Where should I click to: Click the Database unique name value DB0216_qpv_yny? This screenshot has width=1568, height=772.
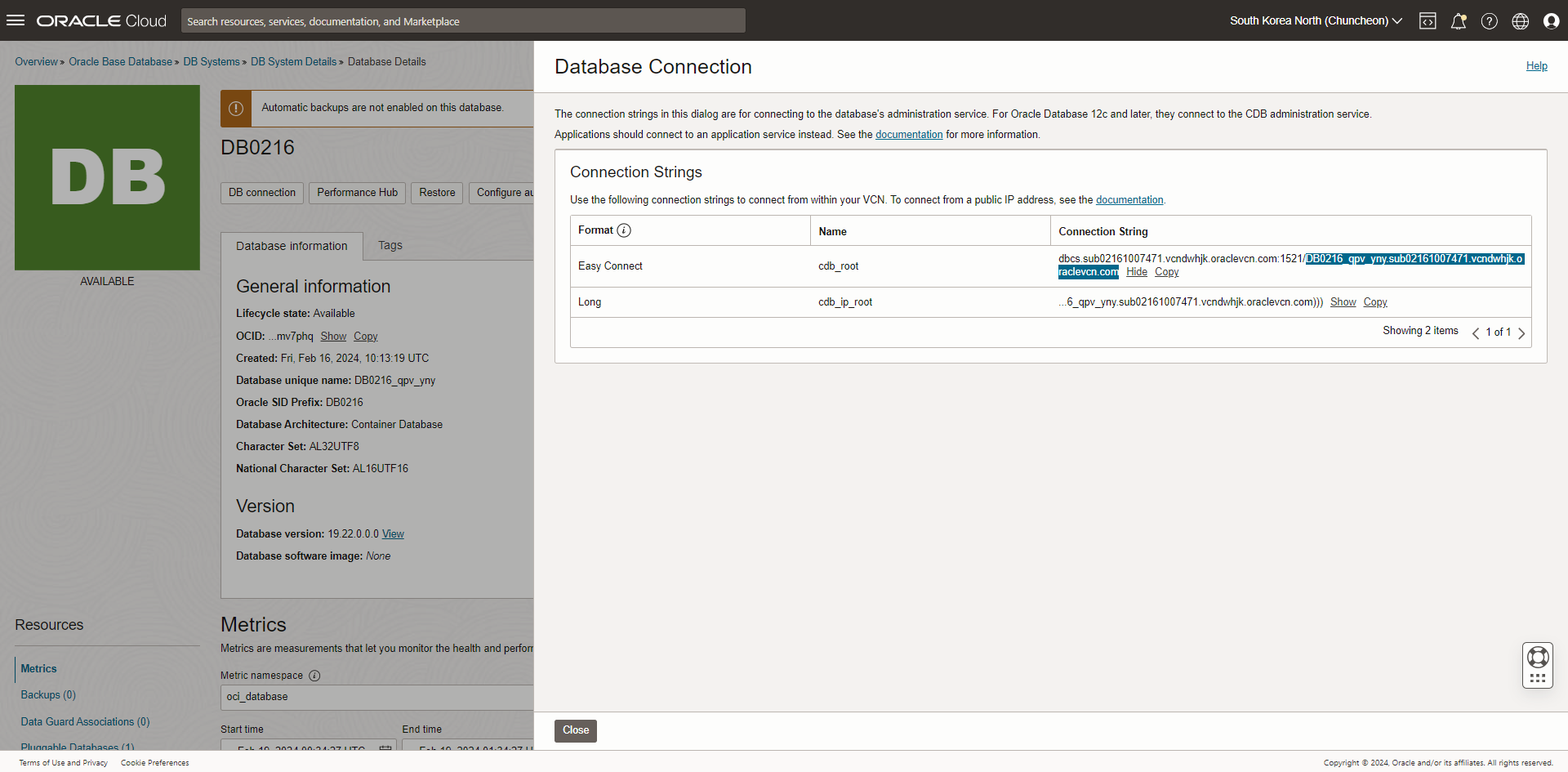394,381
